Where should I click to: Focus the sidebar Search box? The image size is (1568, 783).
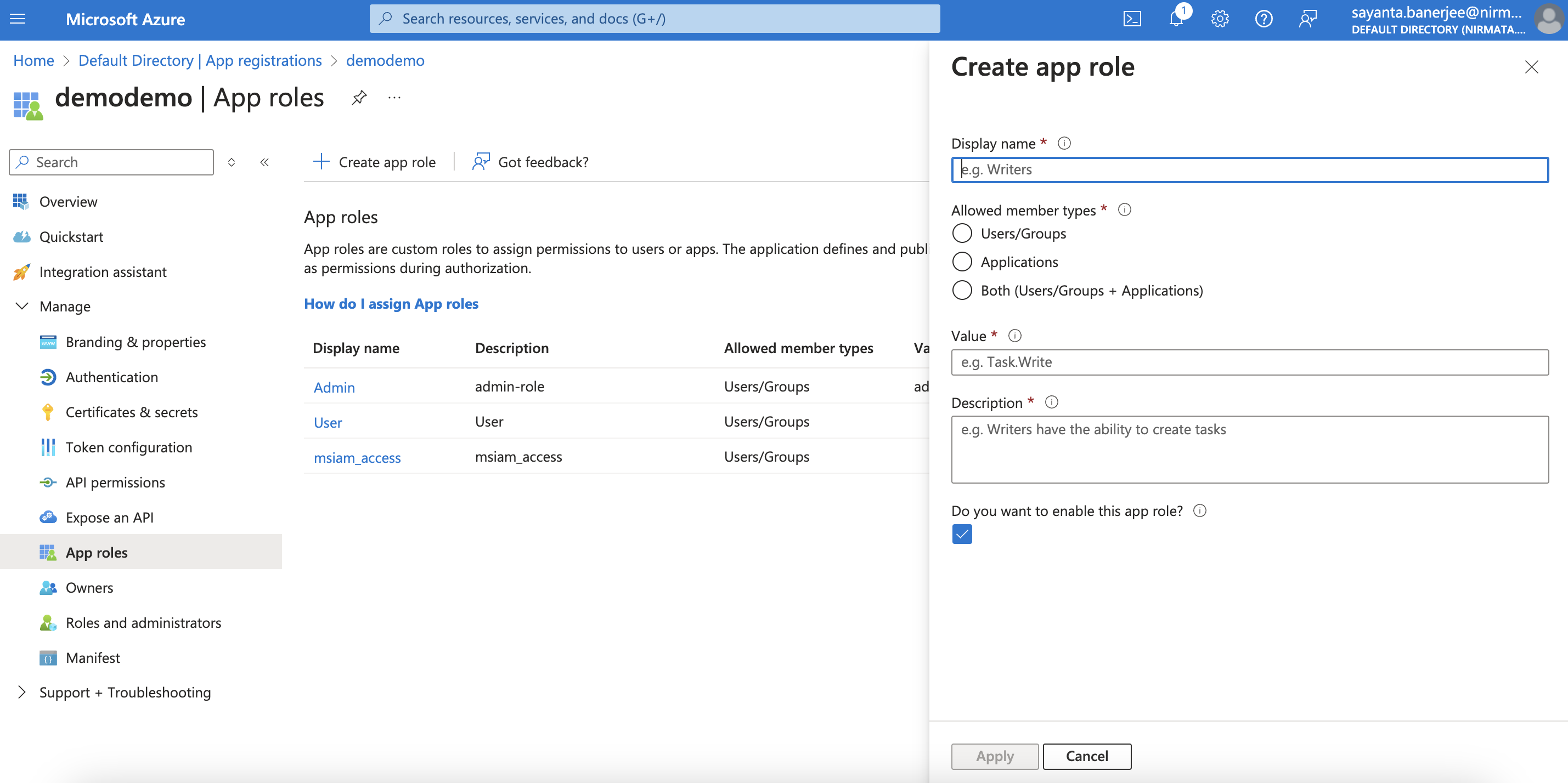[111, 162]
